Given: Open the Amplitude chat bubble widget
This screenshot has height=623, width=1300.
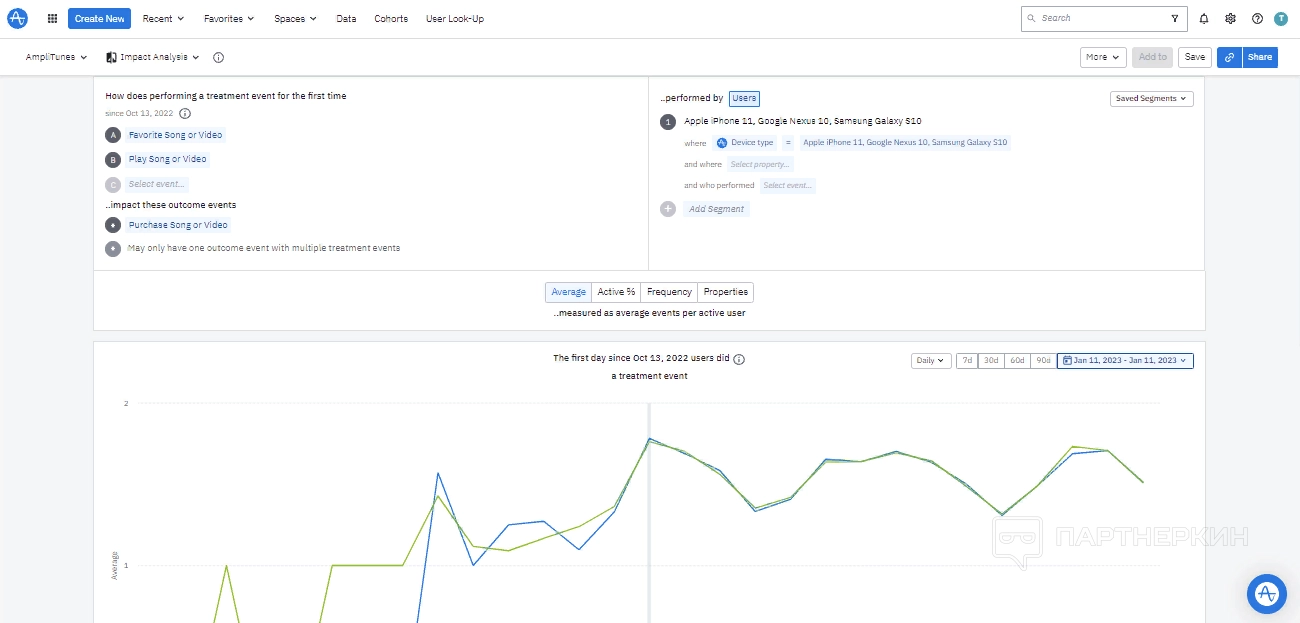Looking at the screenshot, I should coord(1266,593).
